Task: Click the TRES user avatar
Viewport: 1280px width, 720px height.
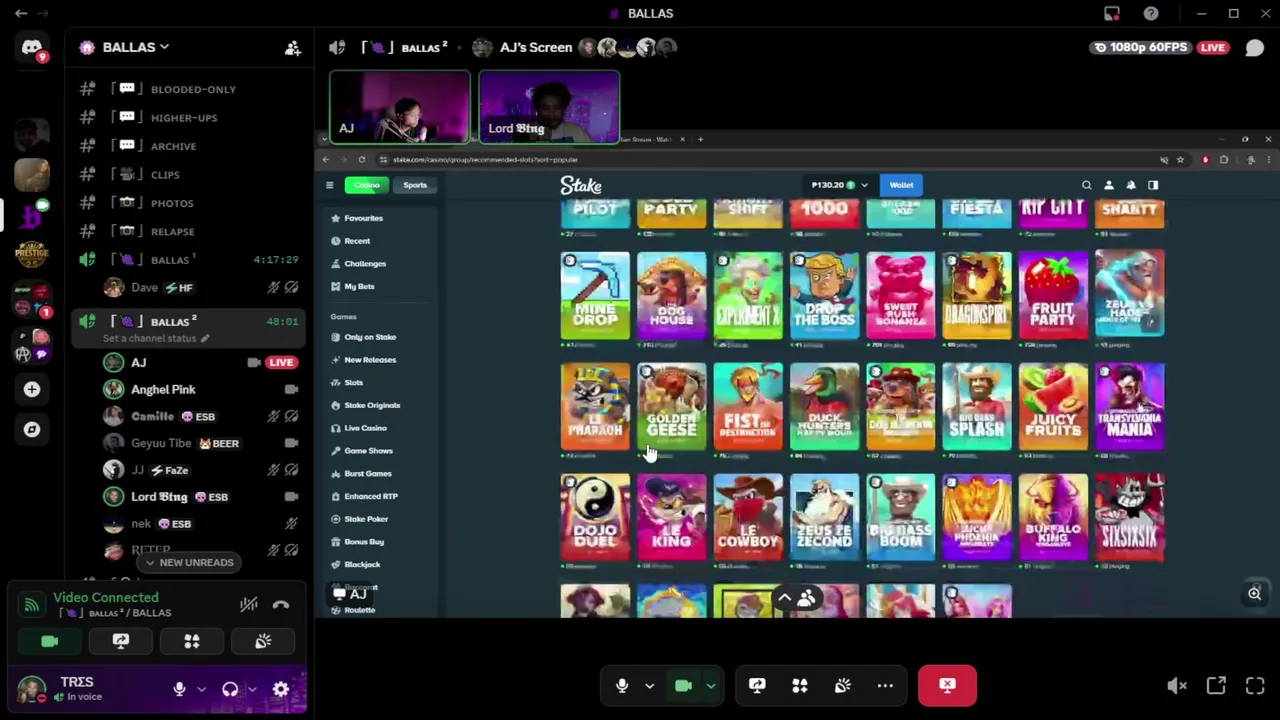Action: coord(32,689)
